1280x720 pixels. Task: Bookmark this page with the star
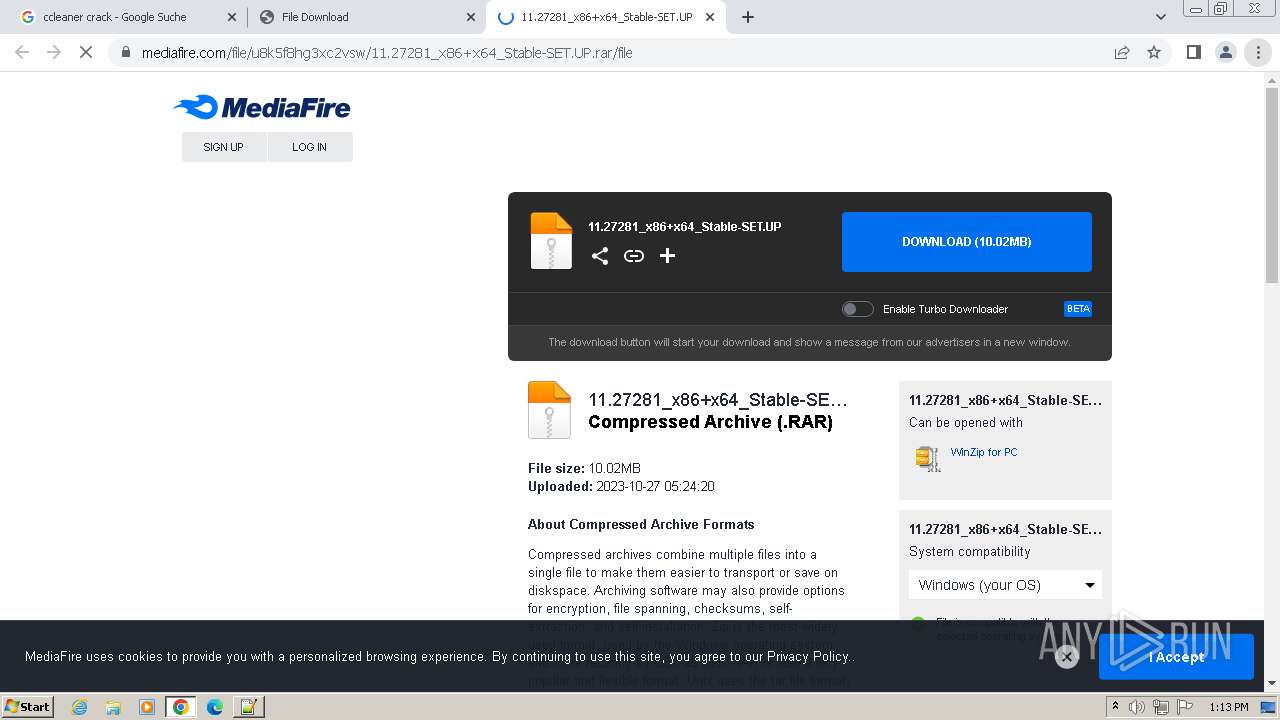tap(1154, 52)
